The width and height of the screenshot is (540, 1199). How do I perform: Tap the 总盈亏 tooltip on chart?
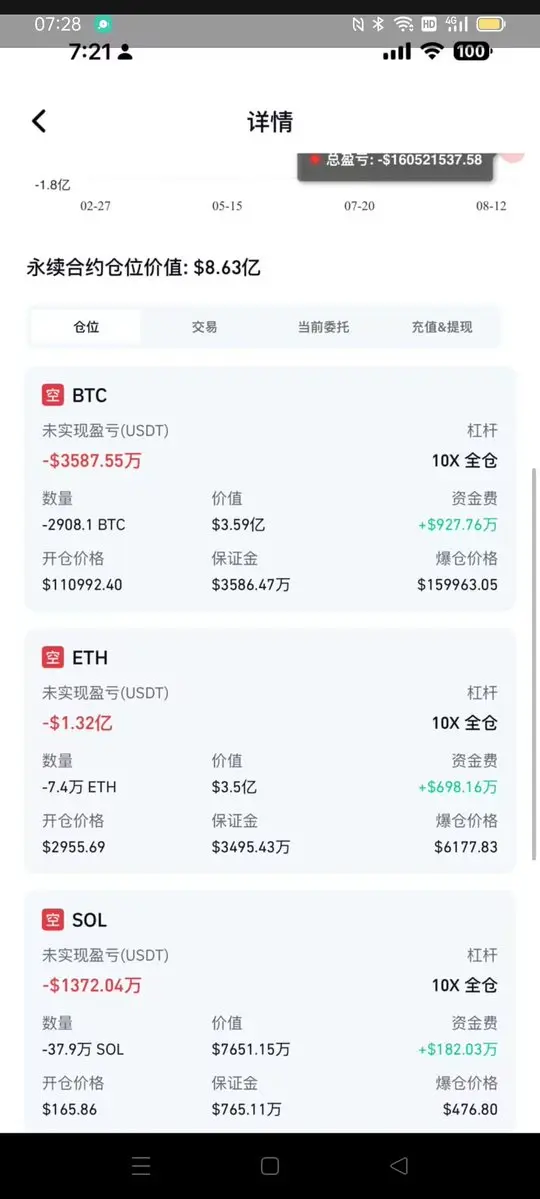click(x=395, y=164)
